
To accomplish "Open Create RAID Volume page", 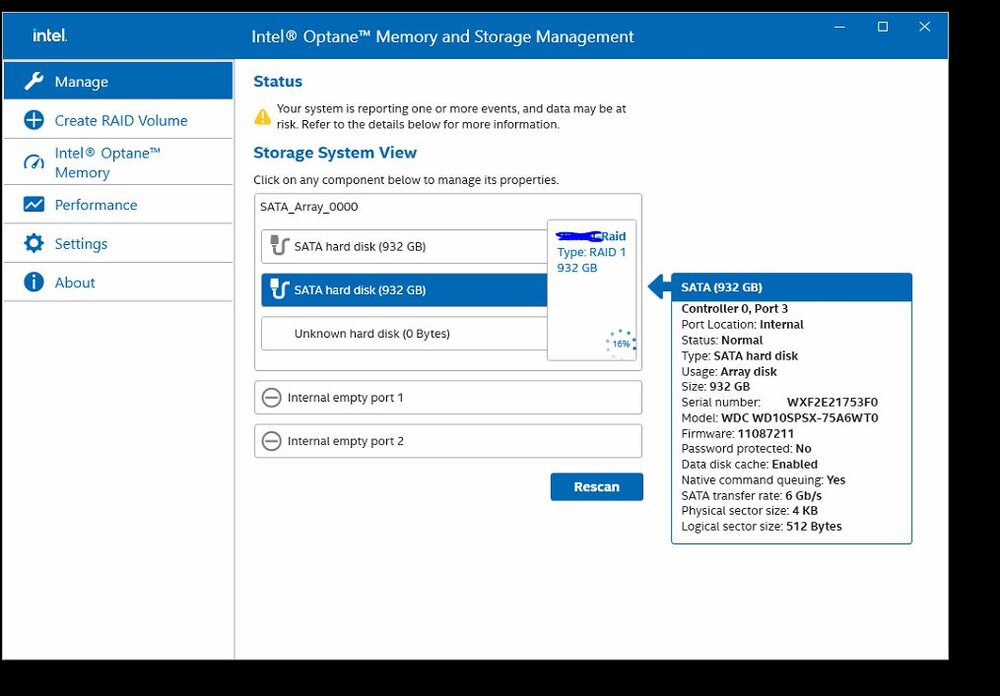I will (119, 120).
